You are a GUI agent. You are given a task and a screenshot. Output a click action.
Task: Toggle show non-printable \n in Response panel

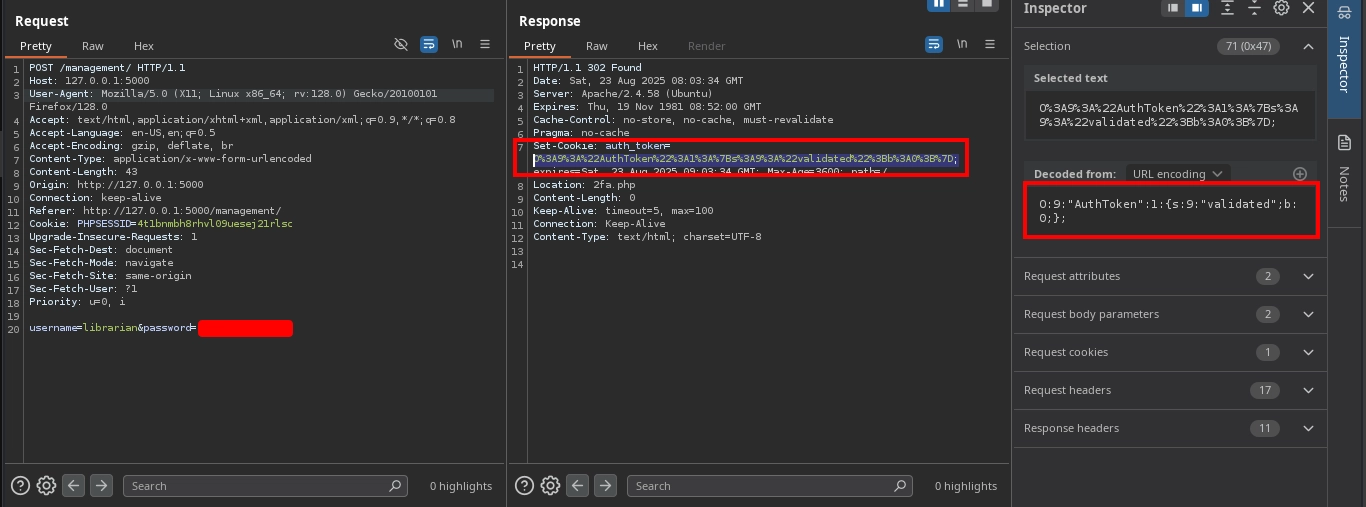pyautogui.click(x=962, y=45)
